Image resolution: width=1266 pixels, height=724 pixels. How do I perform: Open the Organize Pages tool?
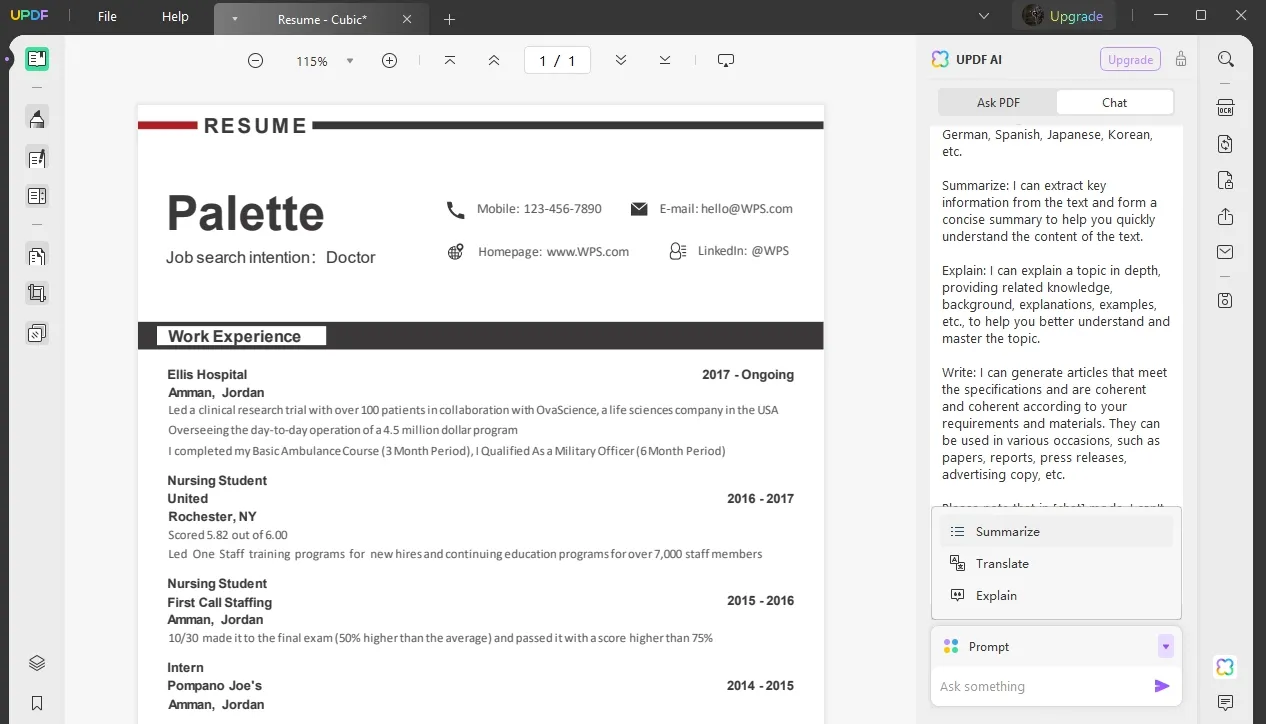(x=37, y=196)
